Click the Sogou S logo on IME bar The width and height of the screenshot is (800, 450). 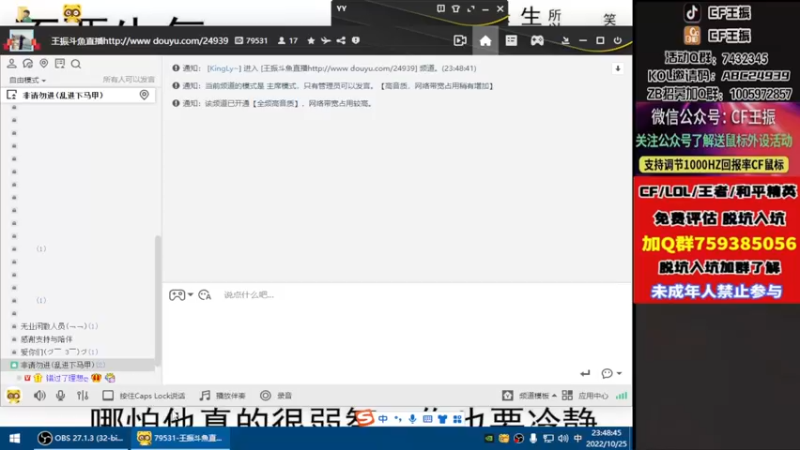coord(364,418)
